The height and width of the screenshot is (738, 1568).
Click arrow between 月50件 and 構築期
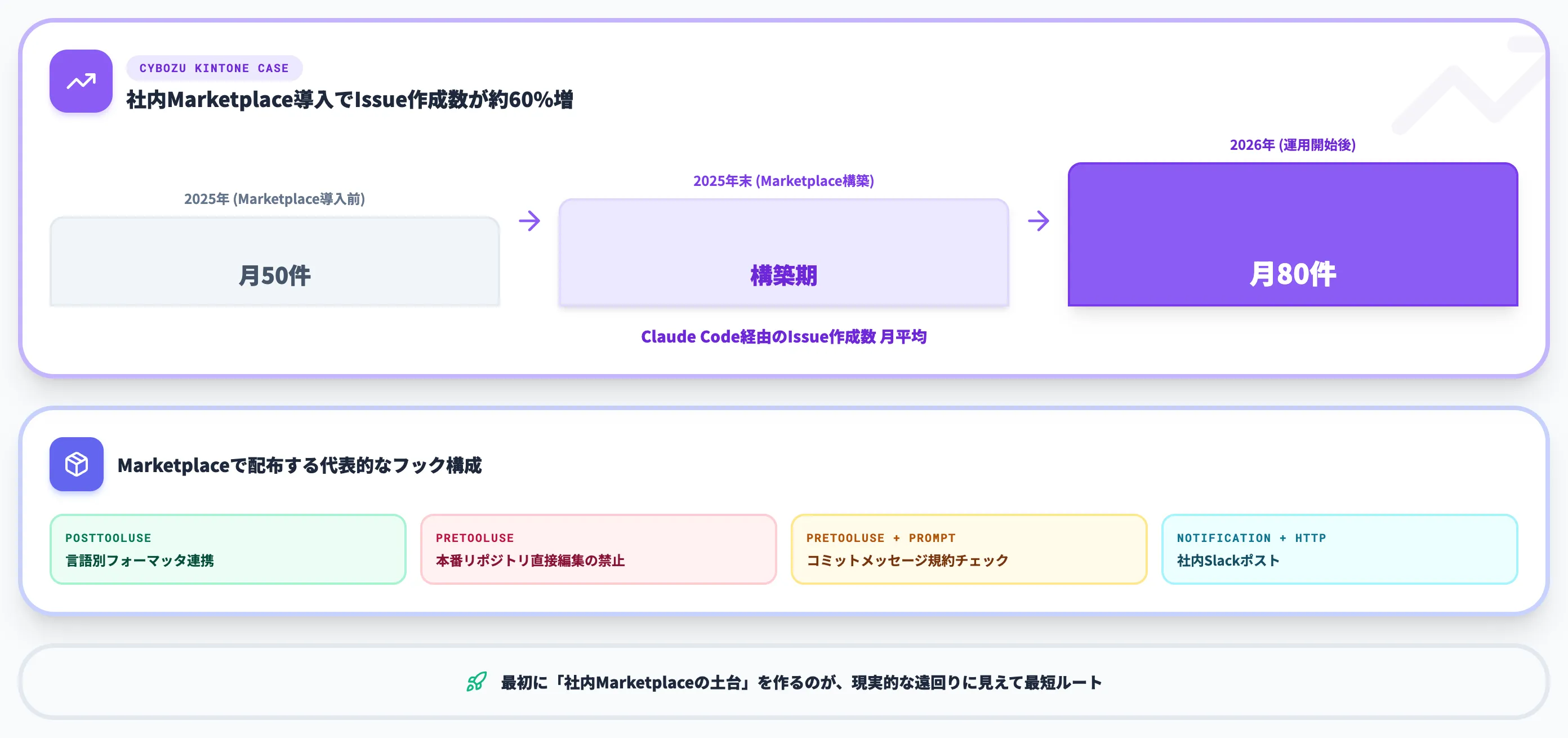pos(529,220)
